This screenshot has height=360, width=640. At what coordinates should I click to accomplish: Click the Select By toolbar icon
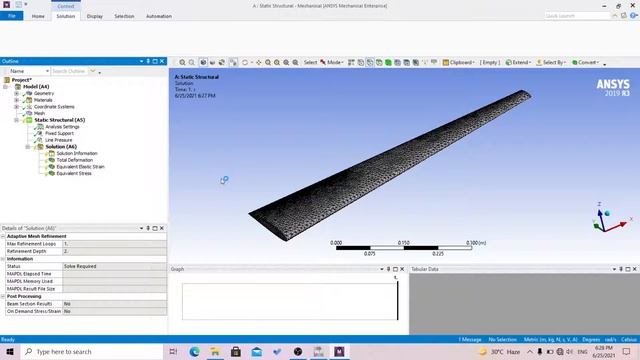tap(539, 62)
